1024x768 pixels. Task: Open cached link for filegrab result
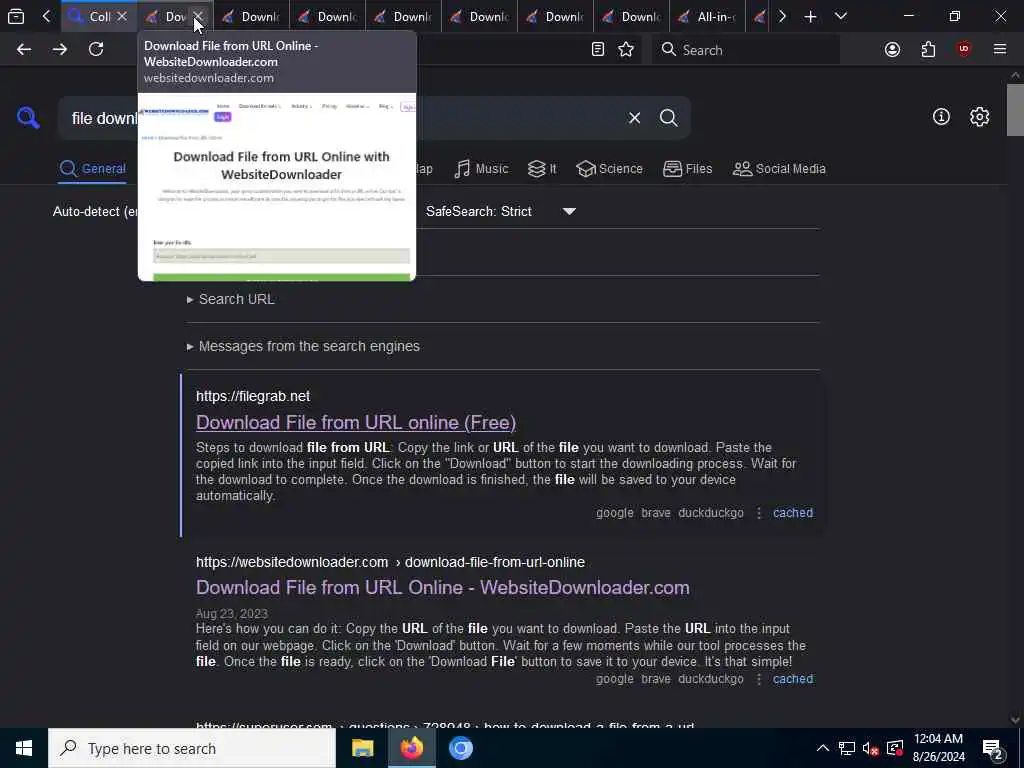click(x=793, y=513)
